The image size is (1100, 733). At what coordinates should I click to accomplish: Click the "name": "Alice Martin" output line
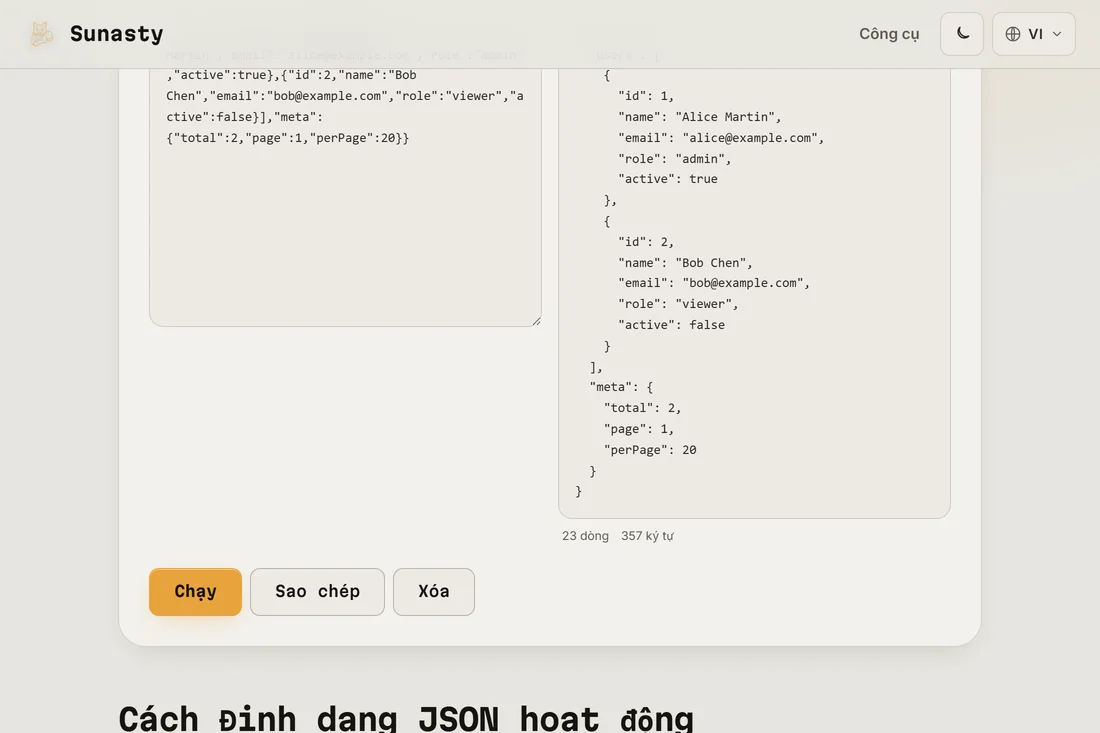click(x=699, y=117)
